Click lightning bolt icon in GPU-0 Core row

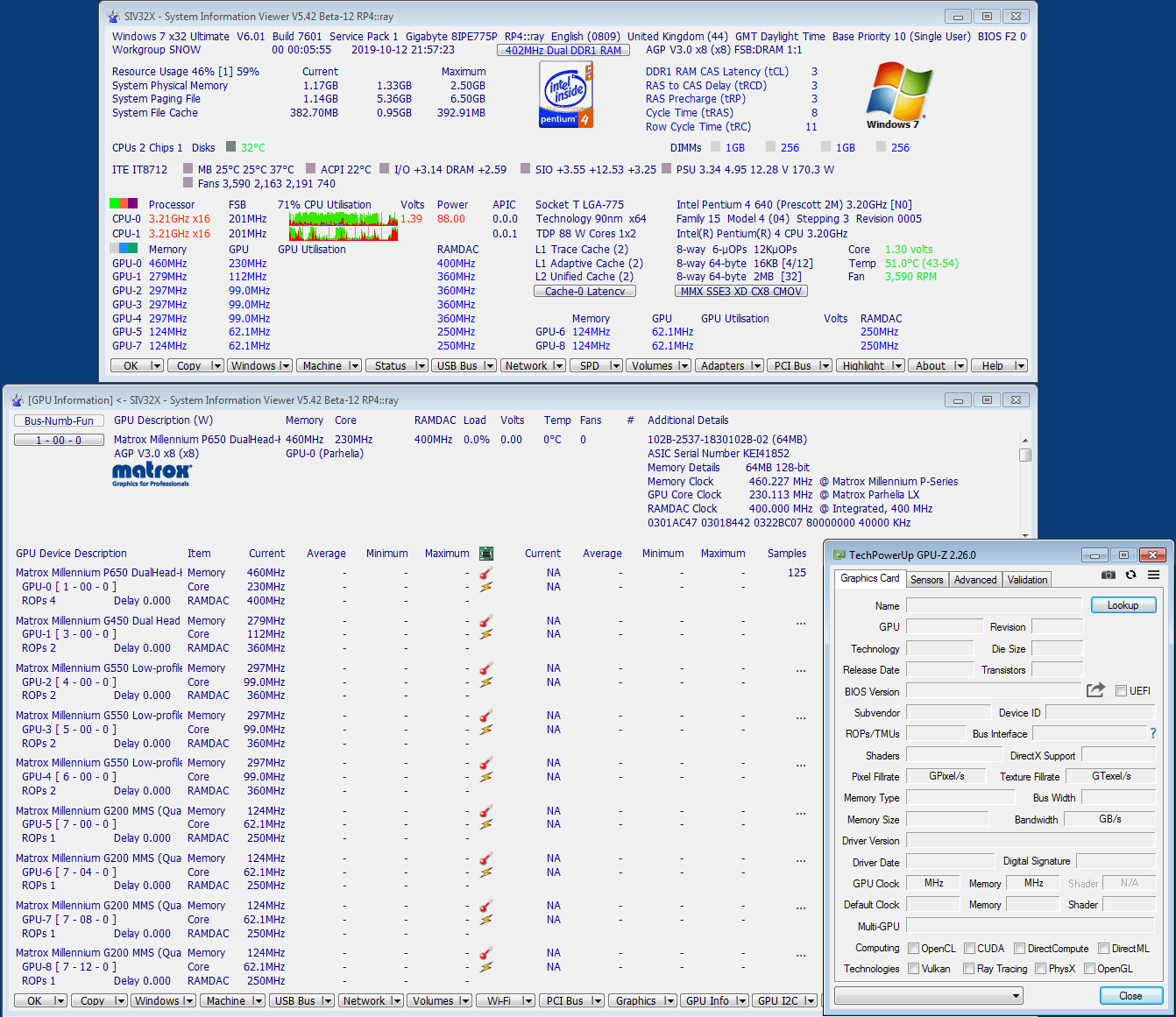(486, 587)
